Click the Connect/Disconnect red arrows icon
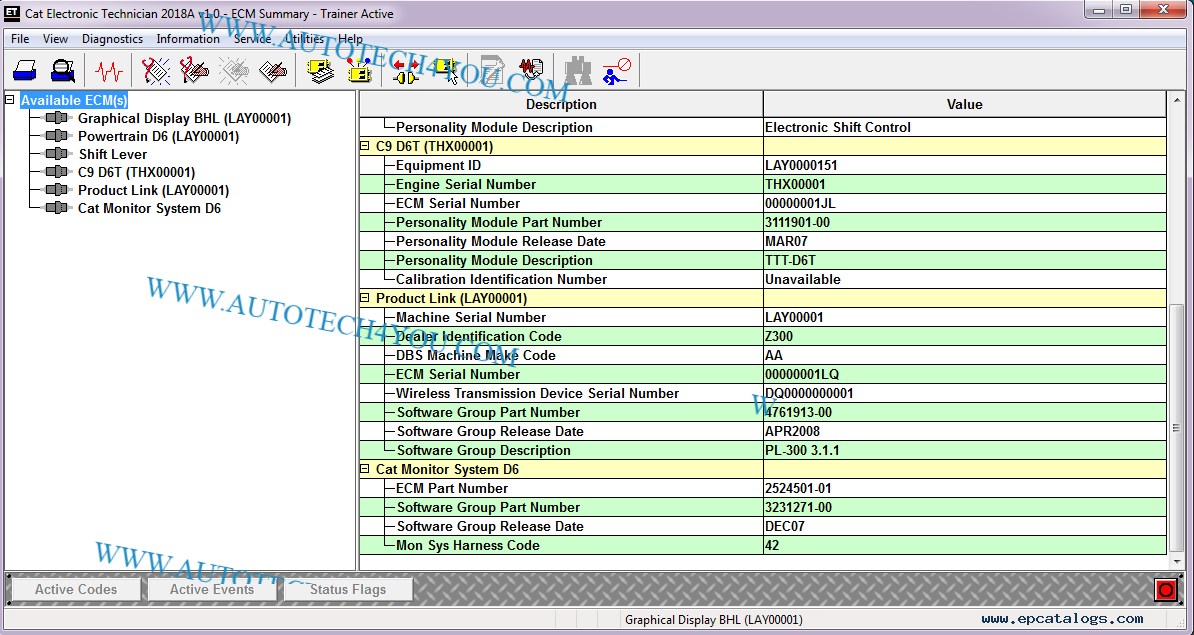This screenshot has width=1194, height=635. point(406,71)
